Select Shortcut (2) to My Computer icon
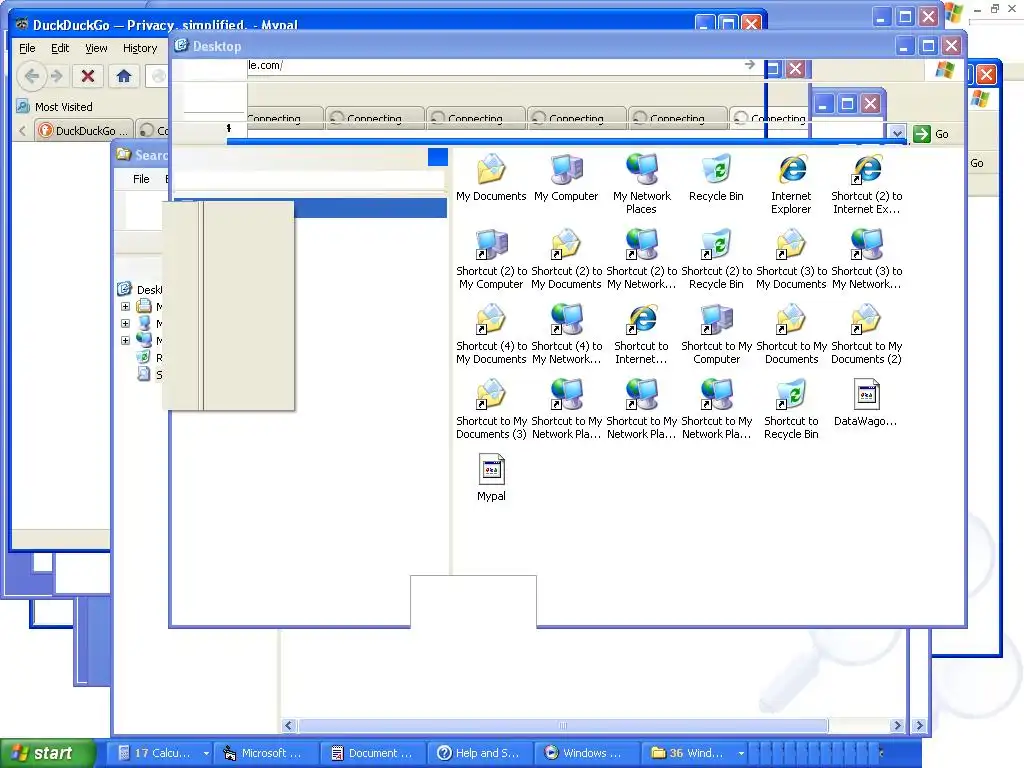The width and height of the screenshot is (1024, 768). pyautogui.click(x=491, y=259)
